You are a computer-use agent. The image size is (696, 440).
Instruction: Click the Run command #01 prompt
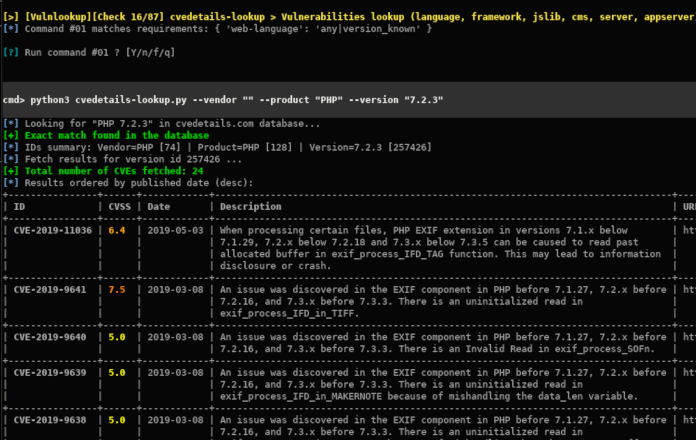(99, 52)
